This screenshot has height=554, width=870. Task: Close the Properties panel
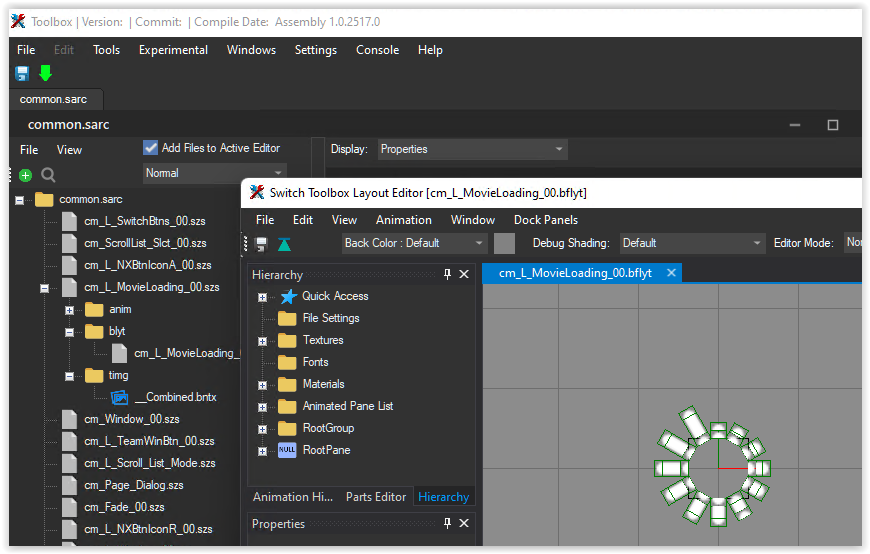click(464, 523)
